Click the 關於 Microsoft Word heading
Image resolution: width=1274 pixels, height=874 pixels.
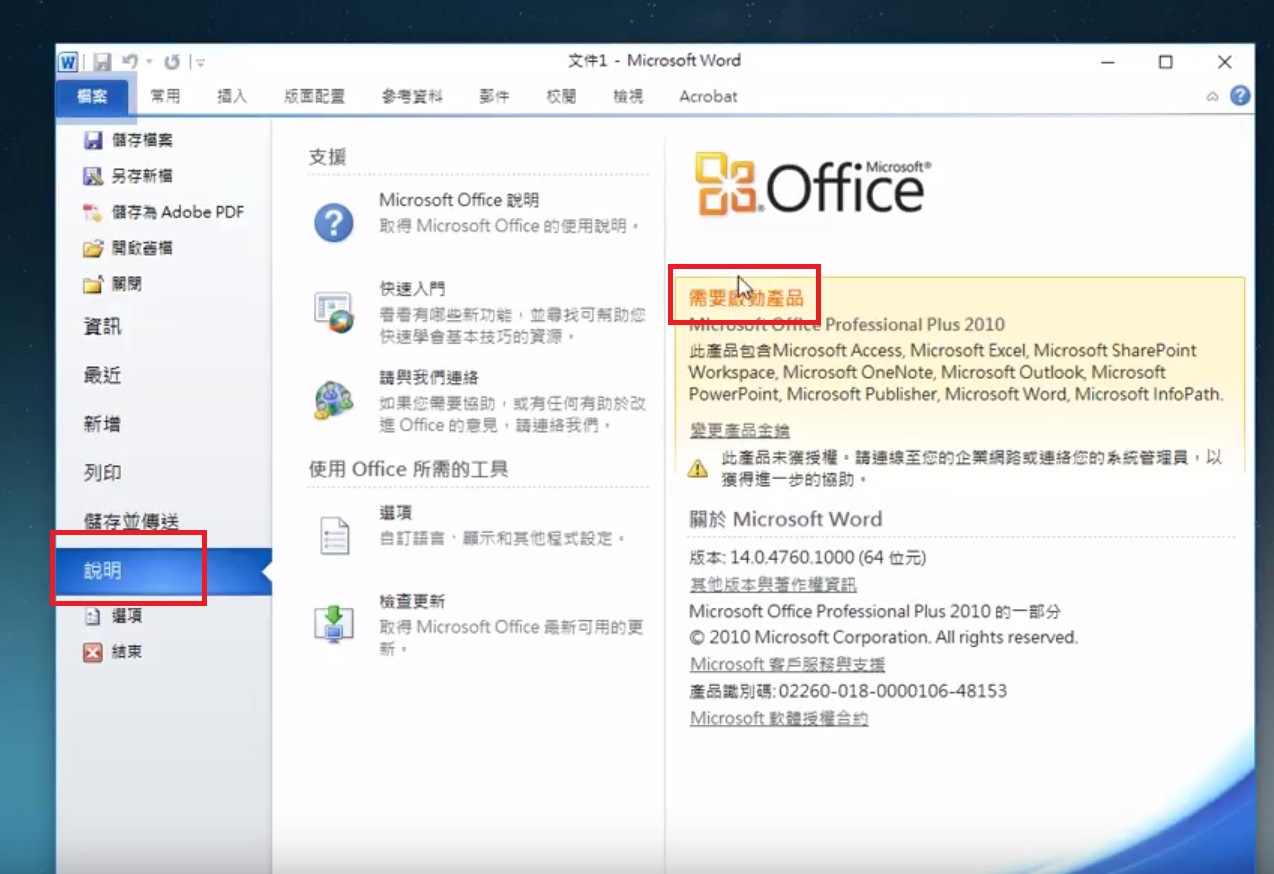click(x=786, y=519)
